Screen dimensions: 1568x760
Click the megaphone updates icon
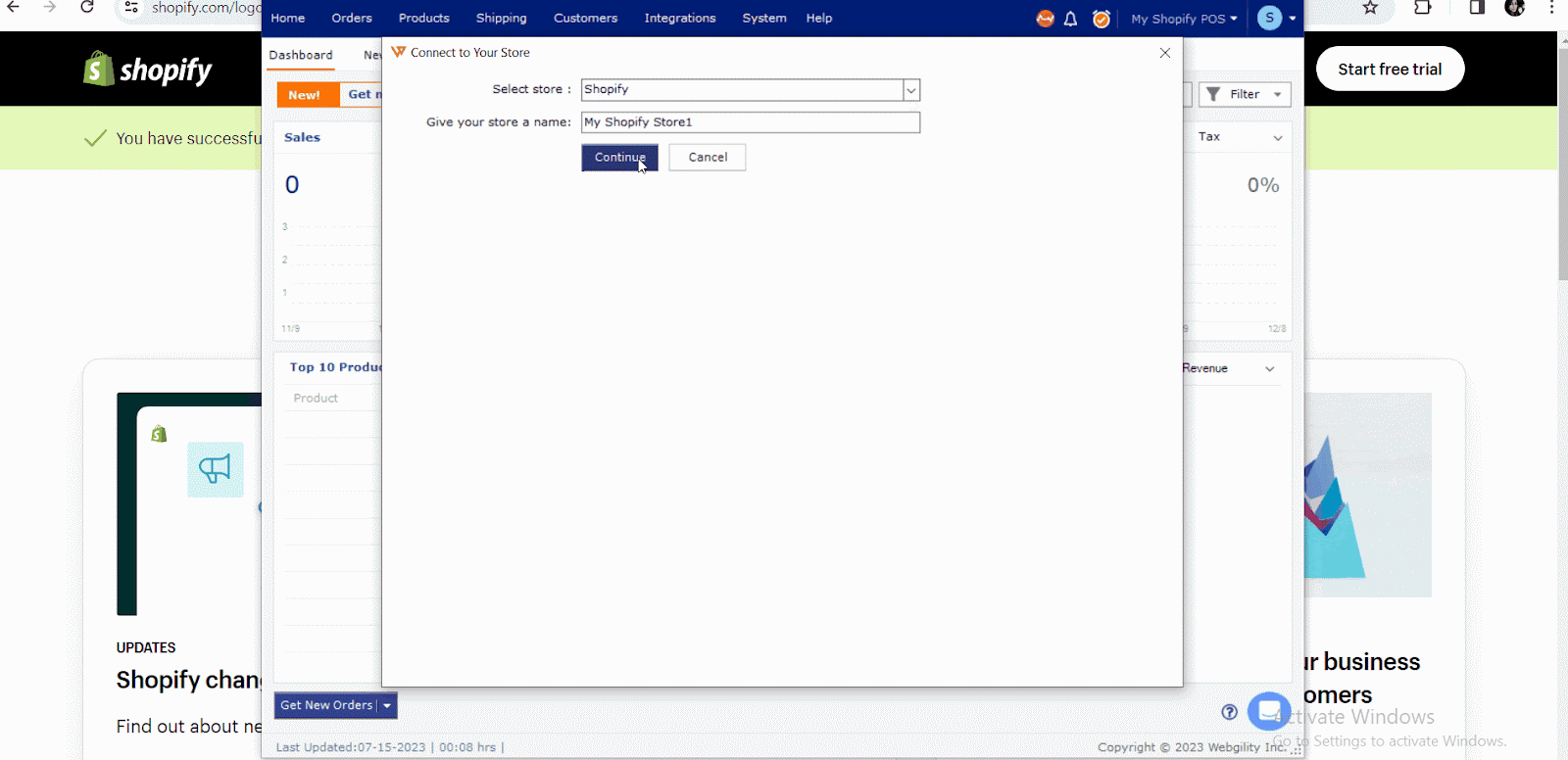click(215, 469)
